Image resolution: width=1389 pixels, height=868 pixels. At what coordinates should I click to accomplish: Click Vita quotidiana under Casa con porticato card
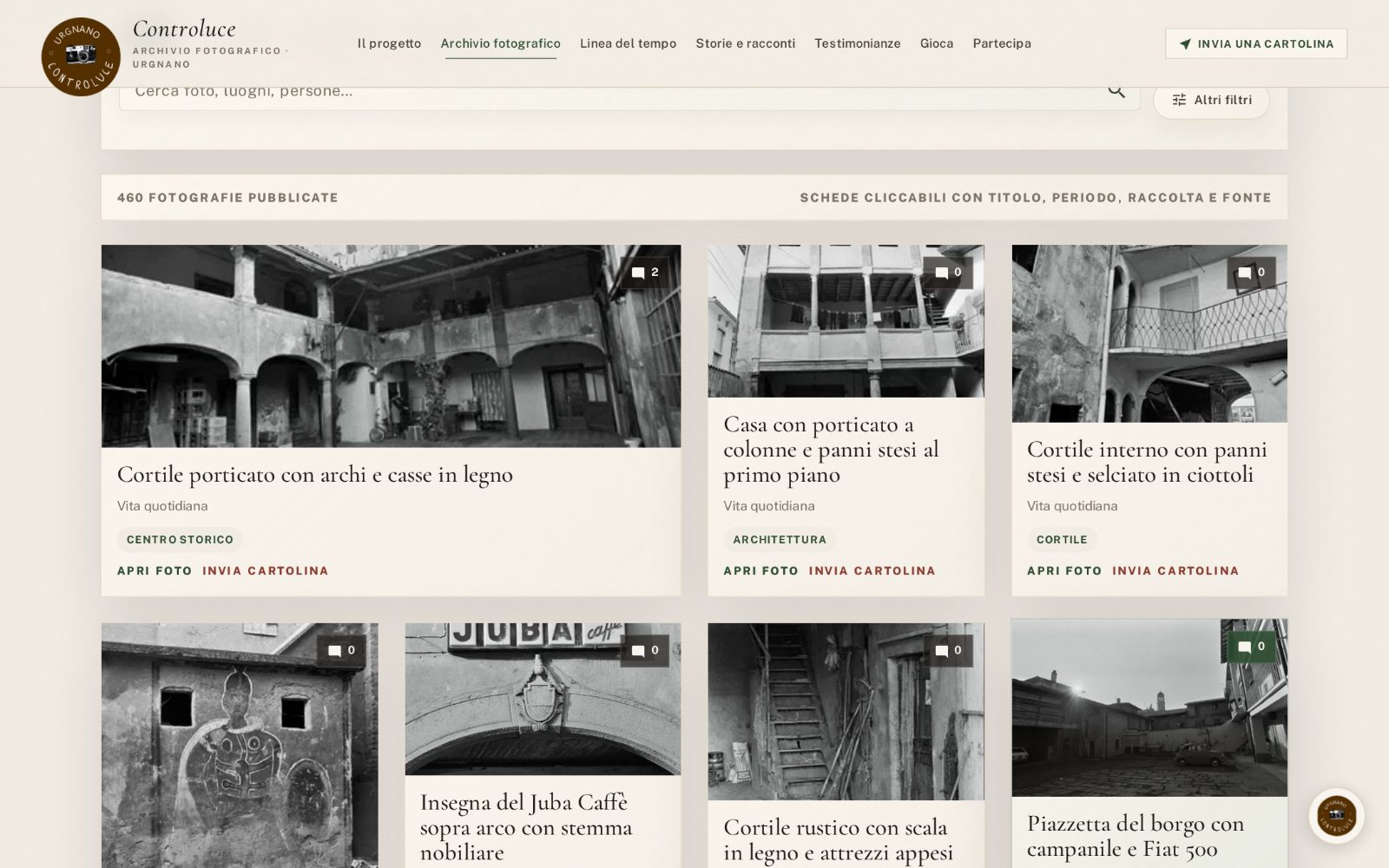pos(769,506)
